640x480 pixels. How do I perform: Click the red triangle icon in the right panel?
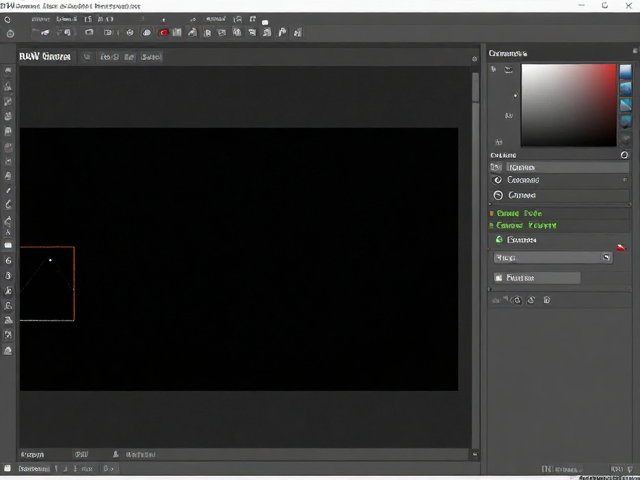[x=620, y=247]
